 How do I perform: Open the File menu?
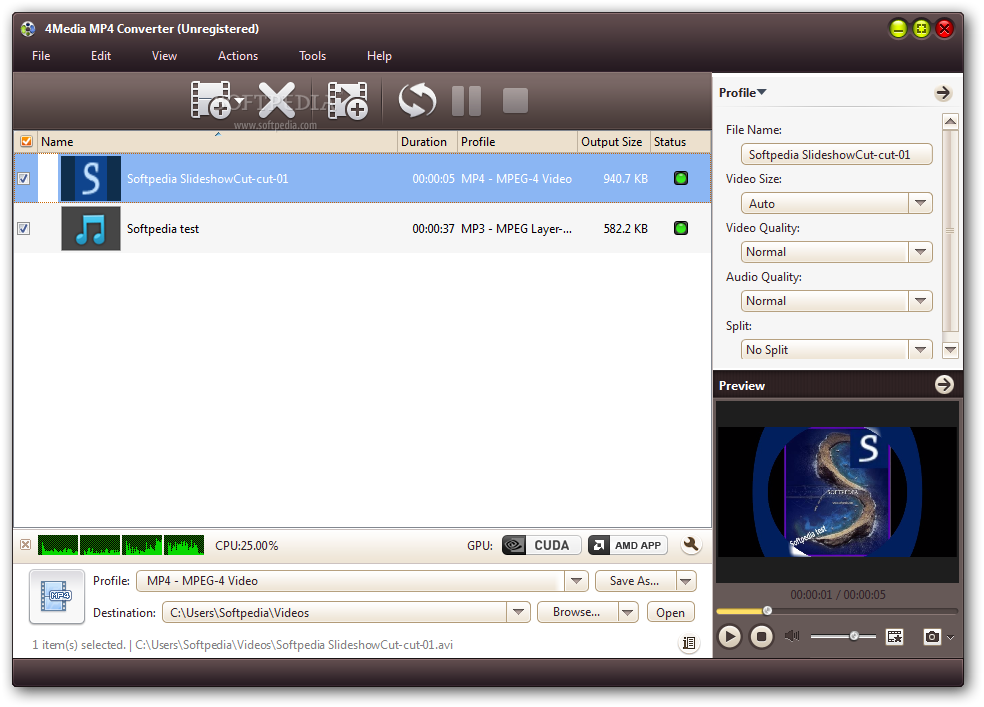pyautogui.click(x=41, y=56)
